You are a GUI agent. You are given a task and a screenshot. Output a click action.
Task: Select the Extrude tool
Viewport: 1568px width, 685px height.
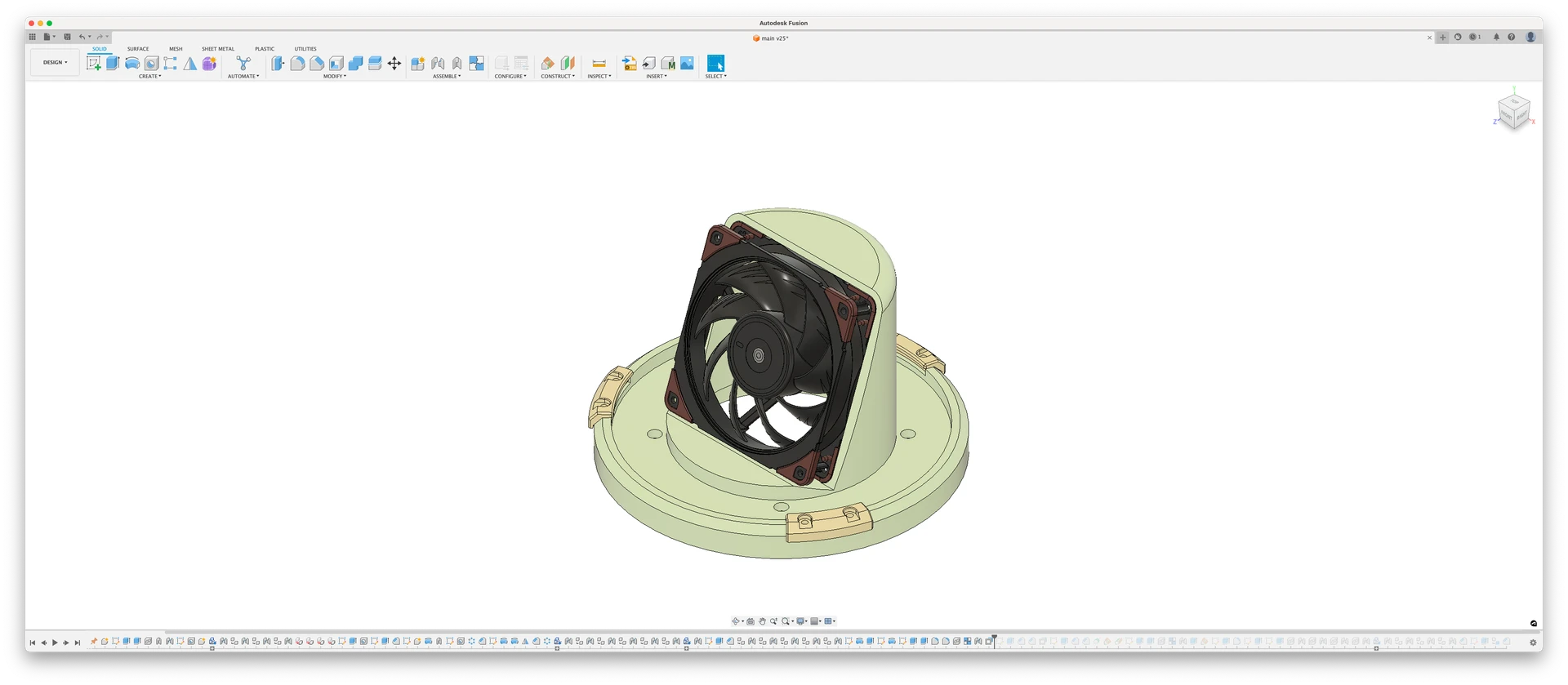point(113,64)
